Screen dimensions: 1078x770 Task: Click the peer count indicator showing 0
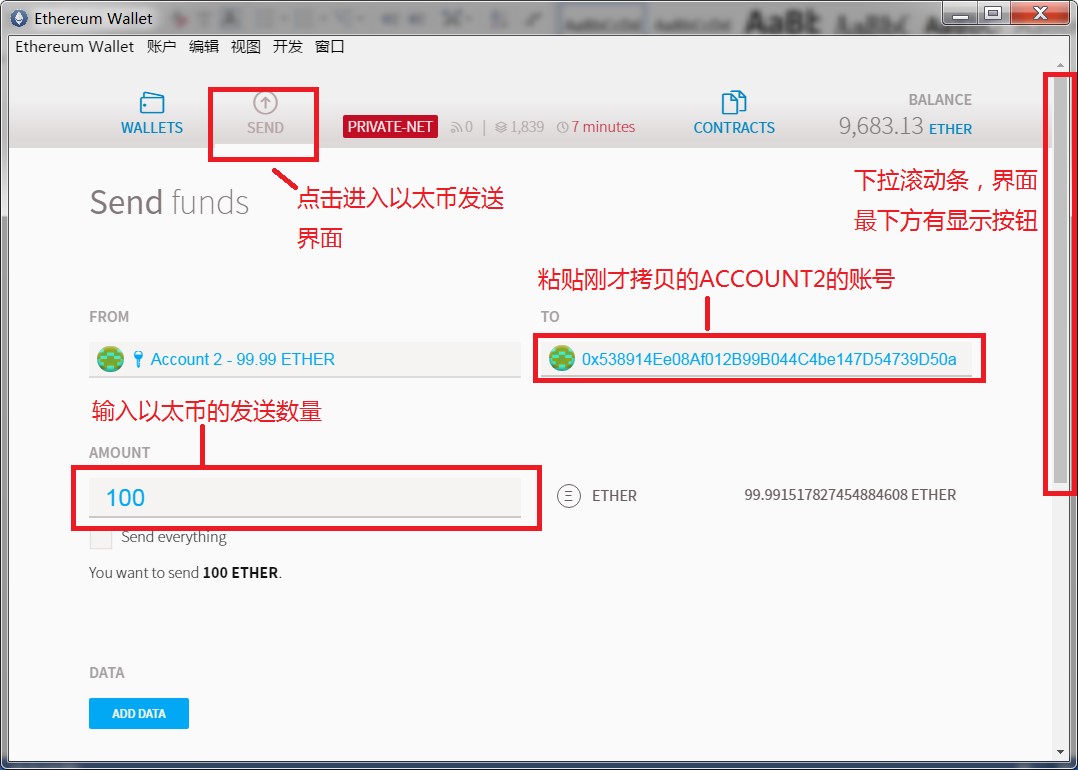[x=462, y=127]
